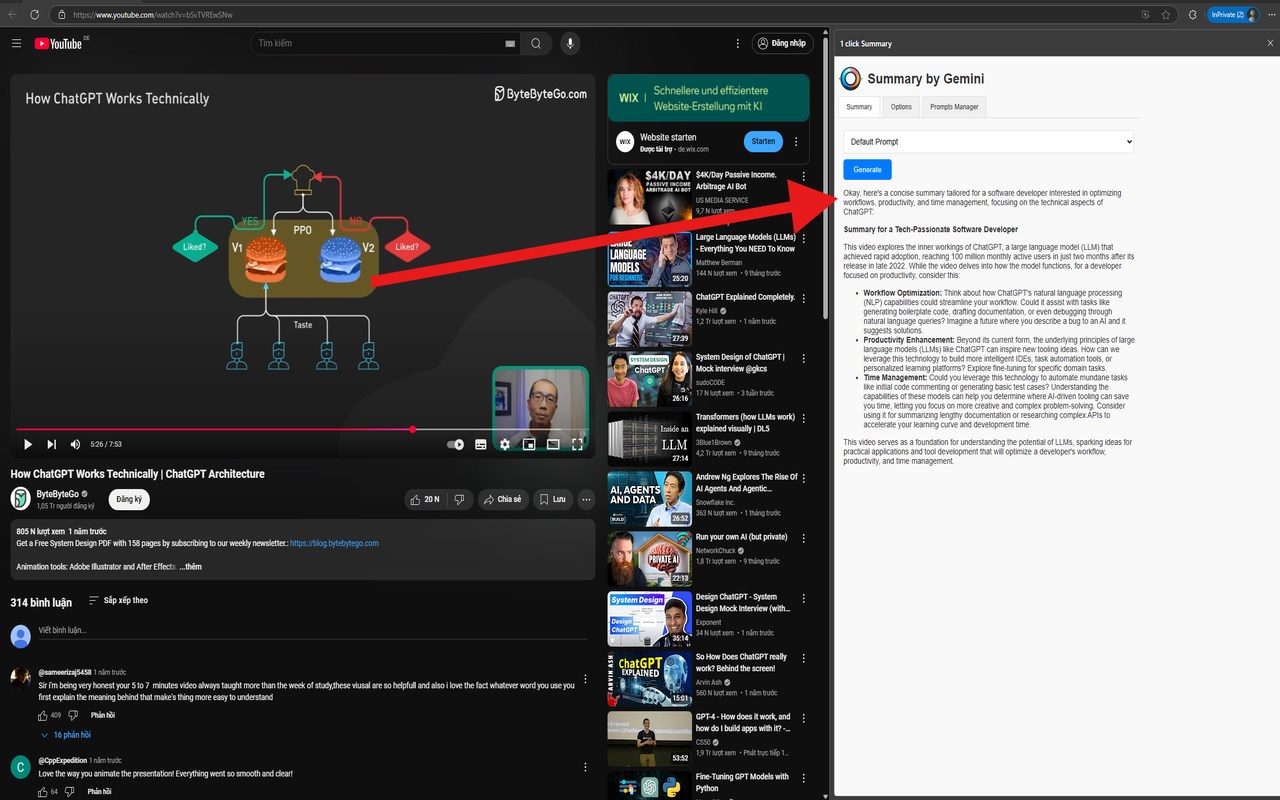Viewport: 1280px width, 800px height.
Task: Switch to miniplayer mode
Action: pyautogui.click(x=529, y=444)
